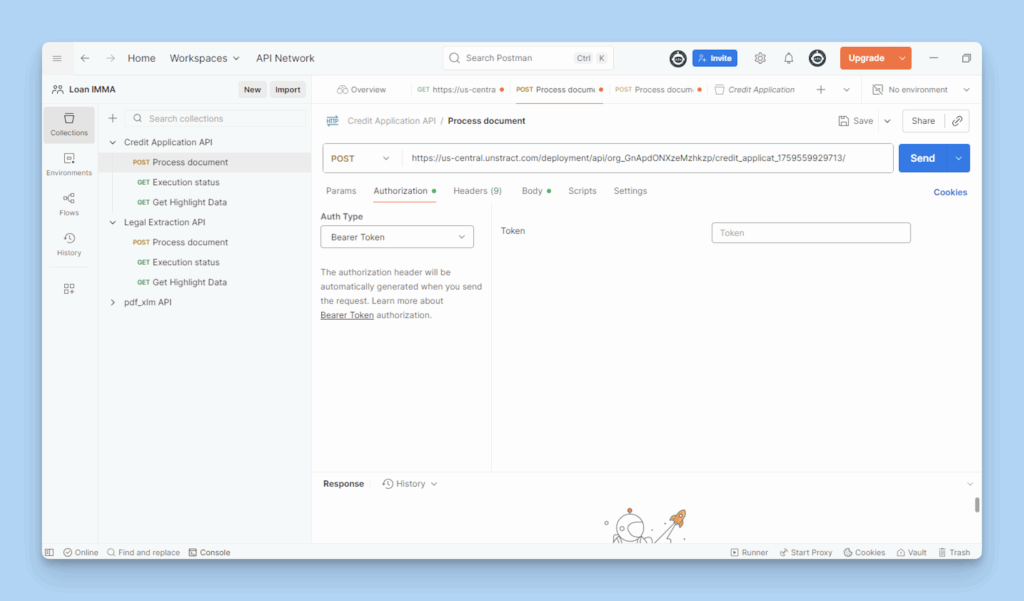Open the Collections sidebar panel
Image resolution: width=1024 pixels, height=601 pixels.
click(x=69, y=124)
